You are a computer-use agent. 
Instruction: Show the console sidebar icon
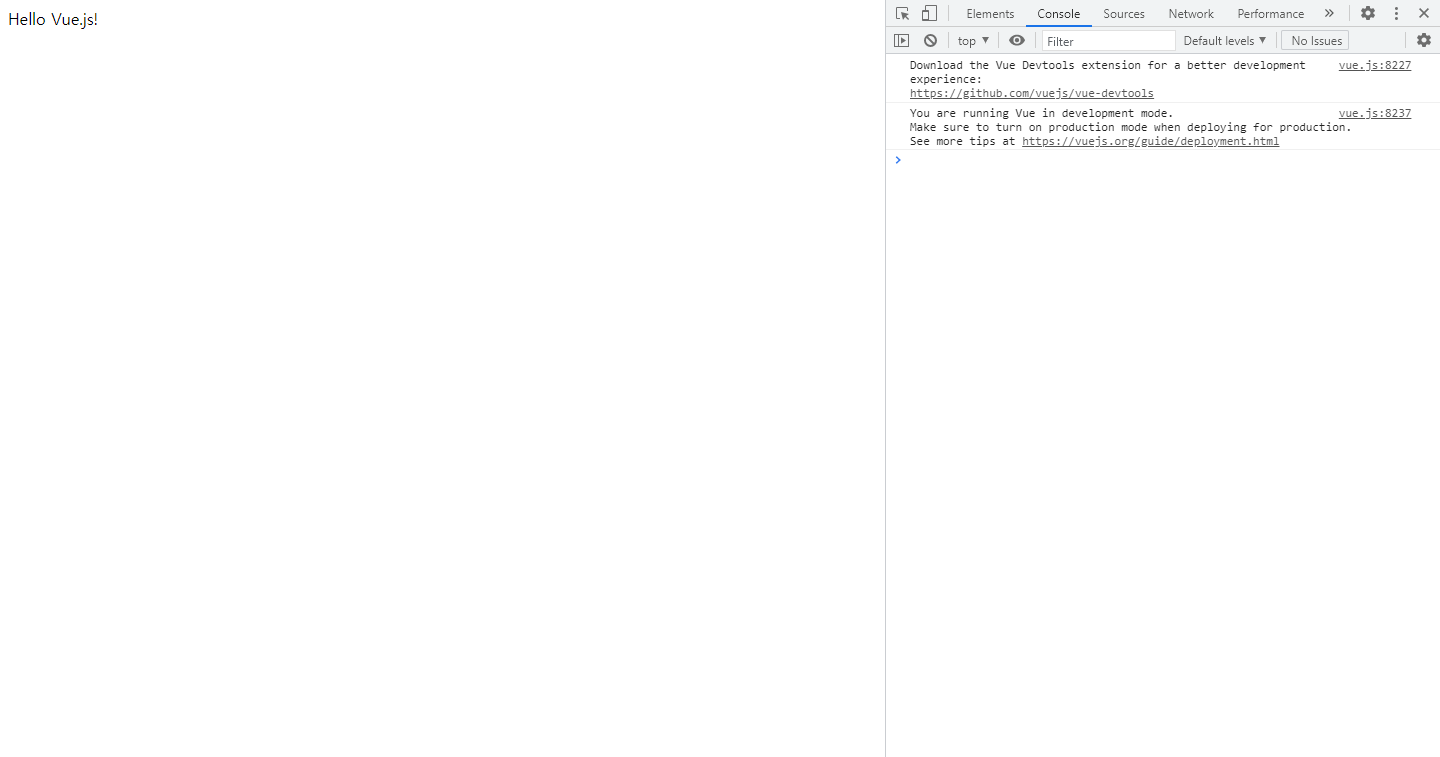click(901, 40)
